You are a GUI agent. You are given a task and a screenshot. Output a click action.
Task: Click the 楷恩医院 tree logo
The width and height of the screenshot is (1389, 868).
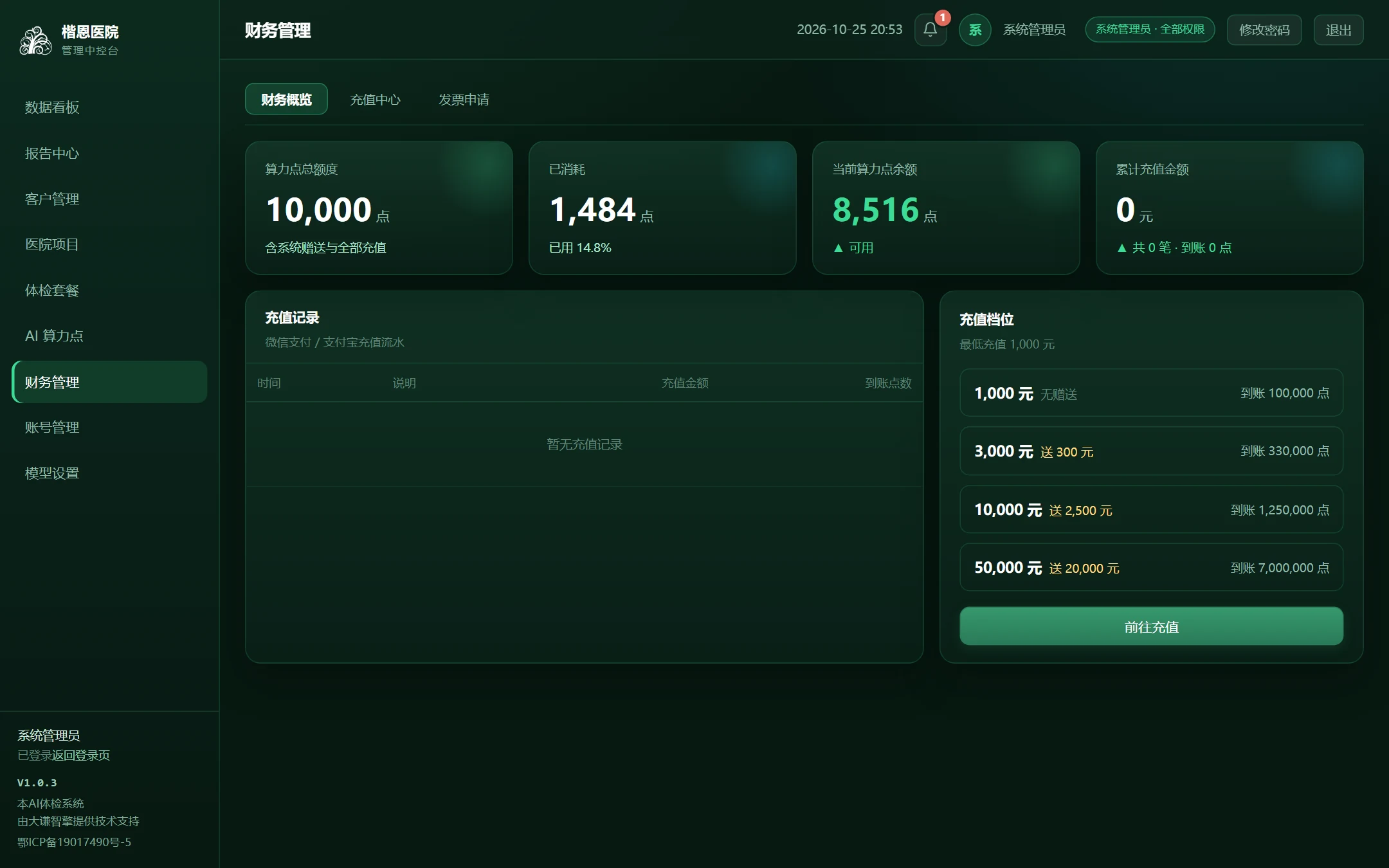click(x=35, y=41)
